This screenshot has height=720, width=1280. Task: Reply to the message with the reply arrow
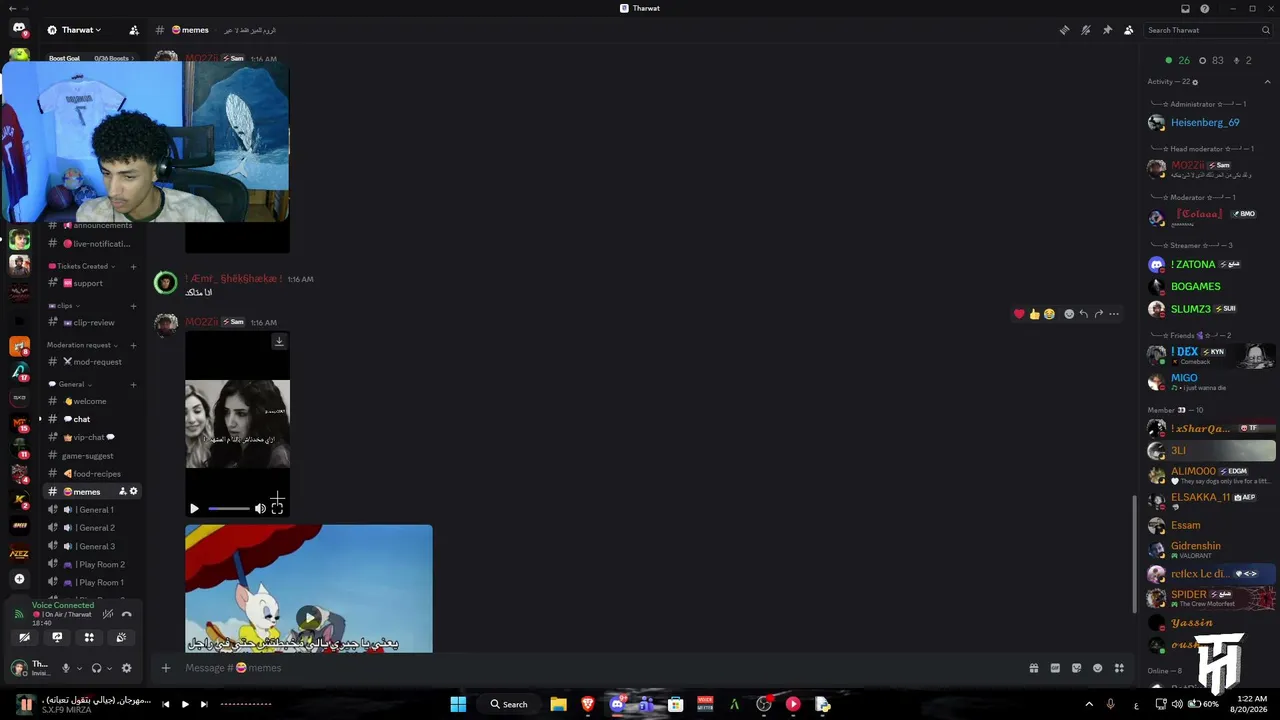pyautogui.click(x=1083, y=314)
